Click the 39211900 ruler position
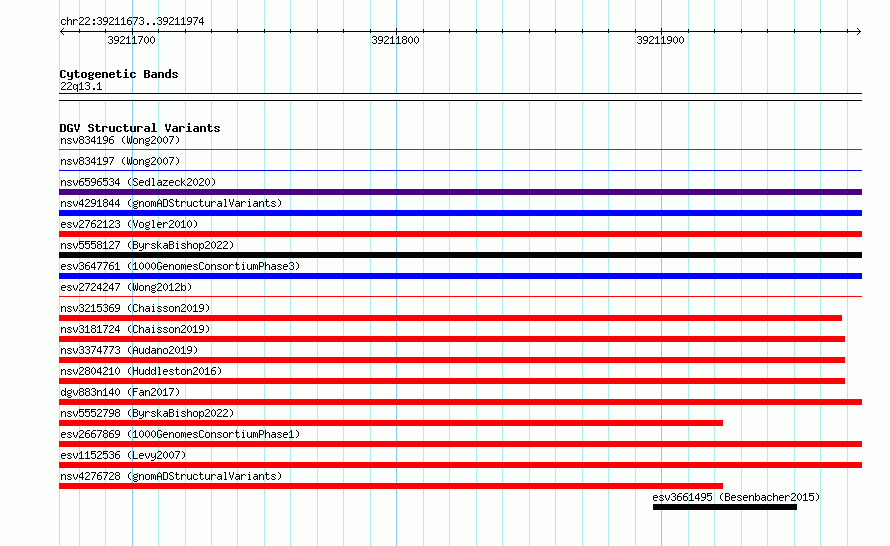The image size is (890, 546). coord(660,40)
